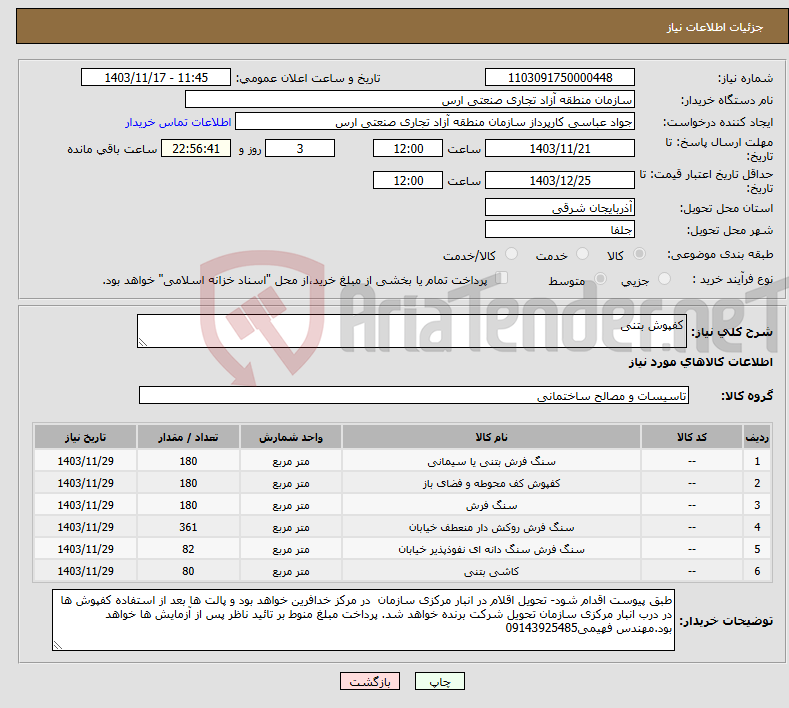Select row کفپوش کف محوطه و فضای باز
This screenshot has height=708, width=789.
tap(403, 483)
